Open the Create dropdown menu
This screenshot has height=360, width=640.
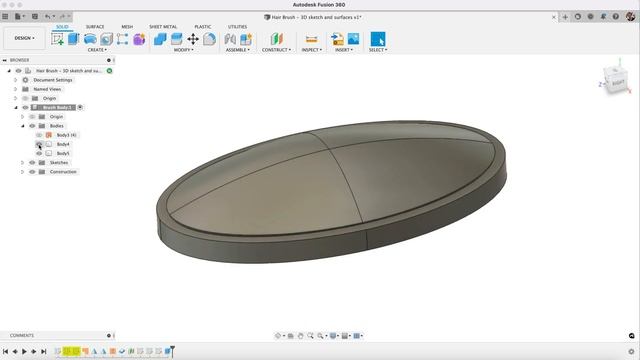point(97,50)
